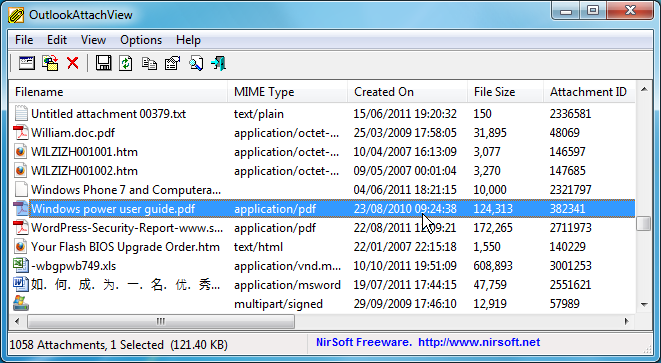Screen dimensions: 661x363
Task: Click the multipart/signed MIME type cell
Action: pos(278,304)
